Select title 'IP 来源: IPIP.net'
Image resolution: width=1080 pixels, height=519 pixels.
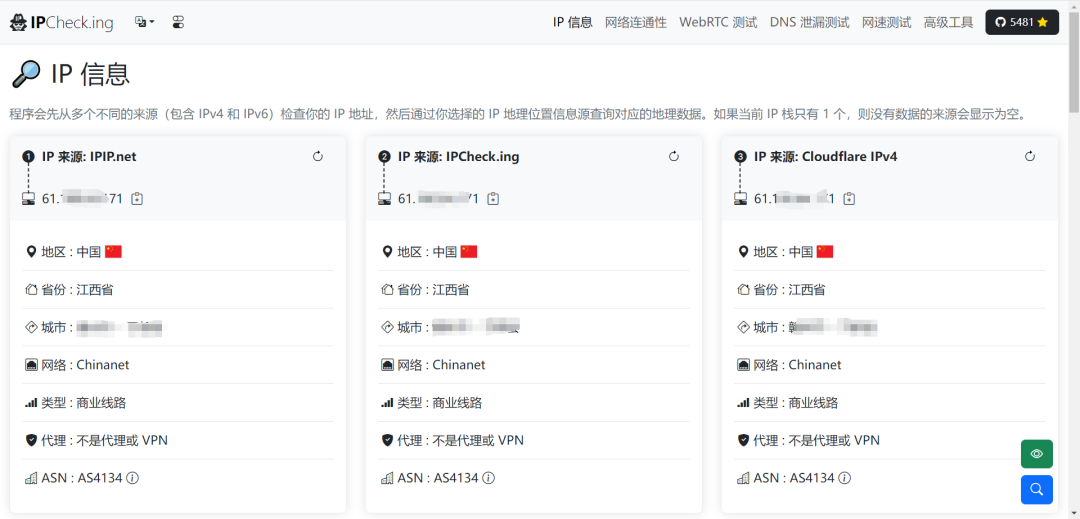pos(90,157)
